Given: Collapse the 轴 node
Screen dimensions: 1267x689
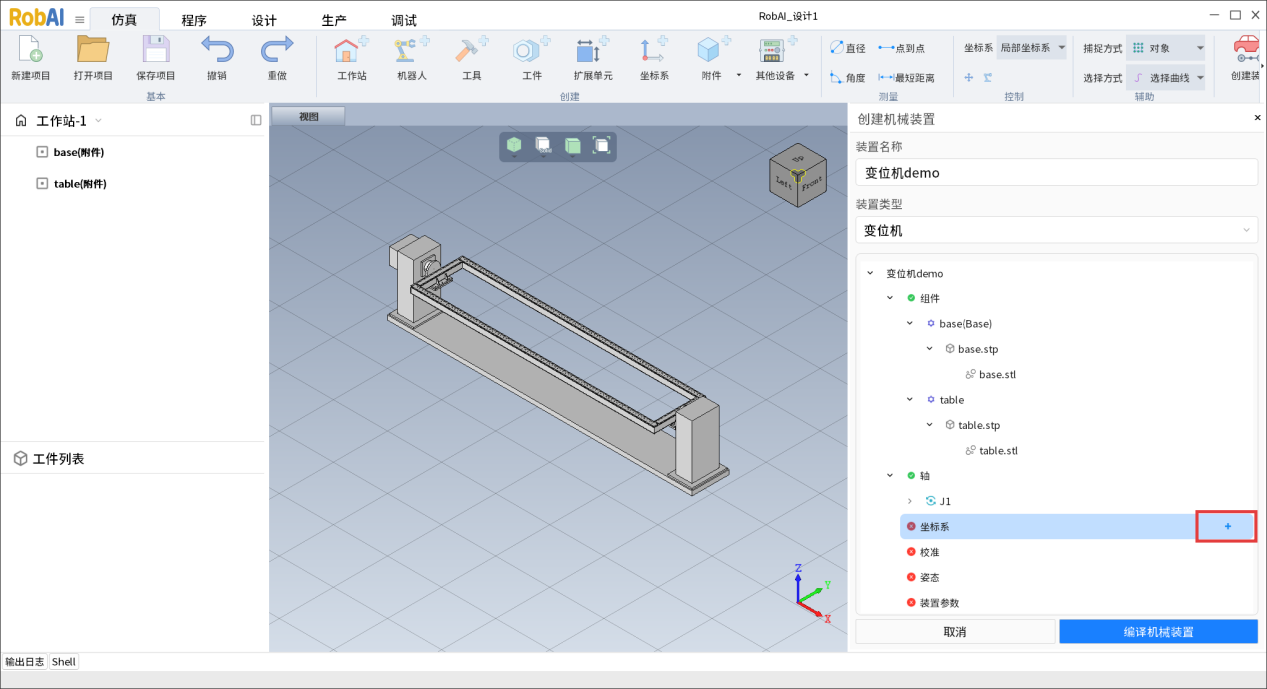Looking at the screenshot, I should (890, 475).
